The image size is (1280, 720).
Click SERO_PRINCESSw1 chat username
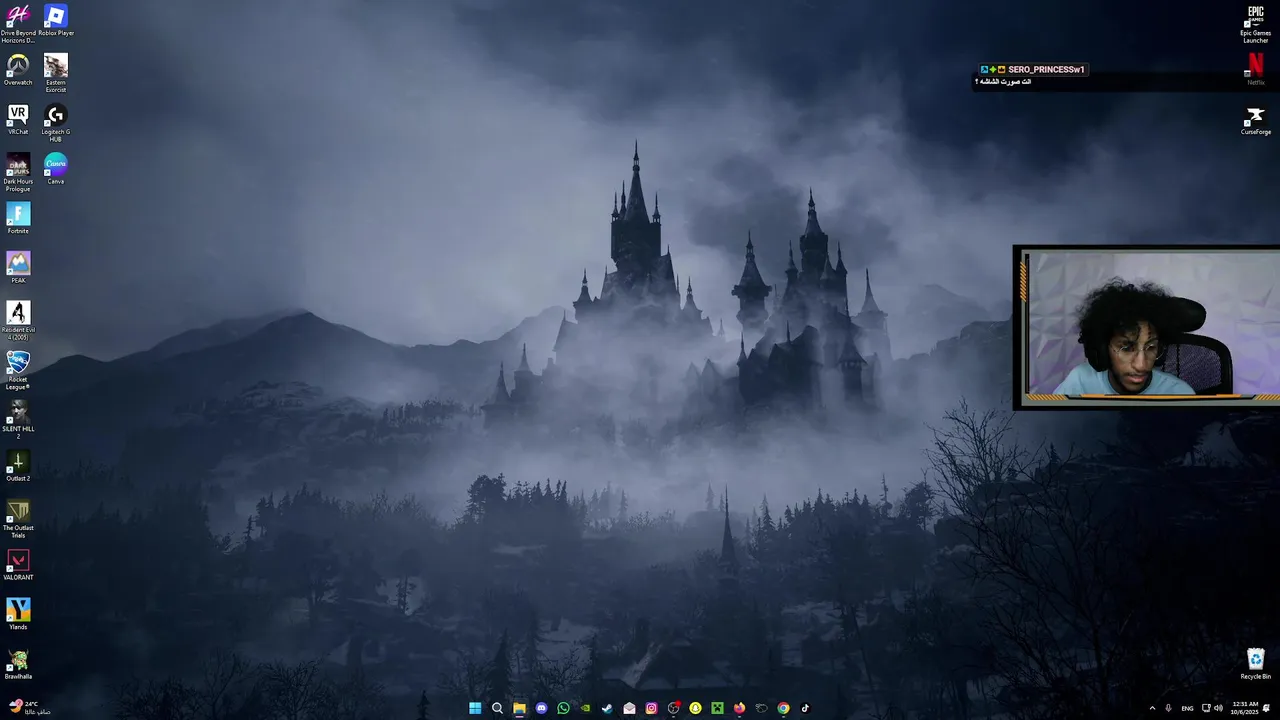1046,70
